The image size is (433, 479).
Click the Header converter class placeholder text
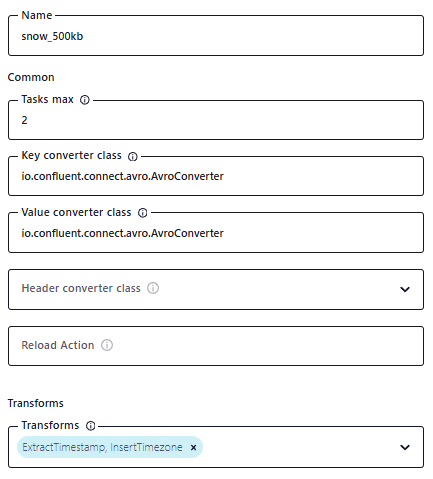tap(81, 288)
